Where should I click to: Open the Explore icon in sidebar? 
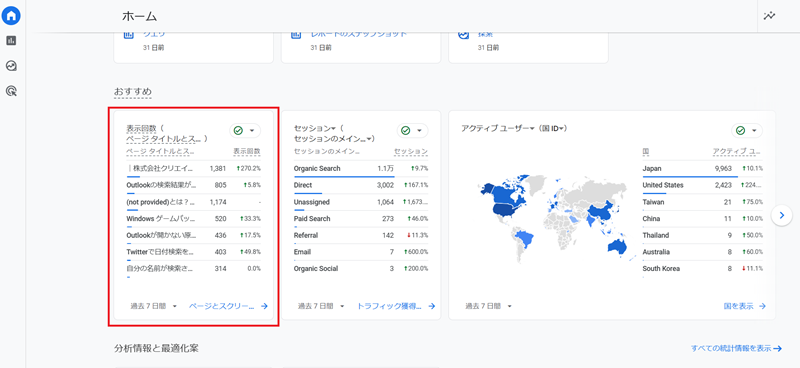tap(11, 66)
